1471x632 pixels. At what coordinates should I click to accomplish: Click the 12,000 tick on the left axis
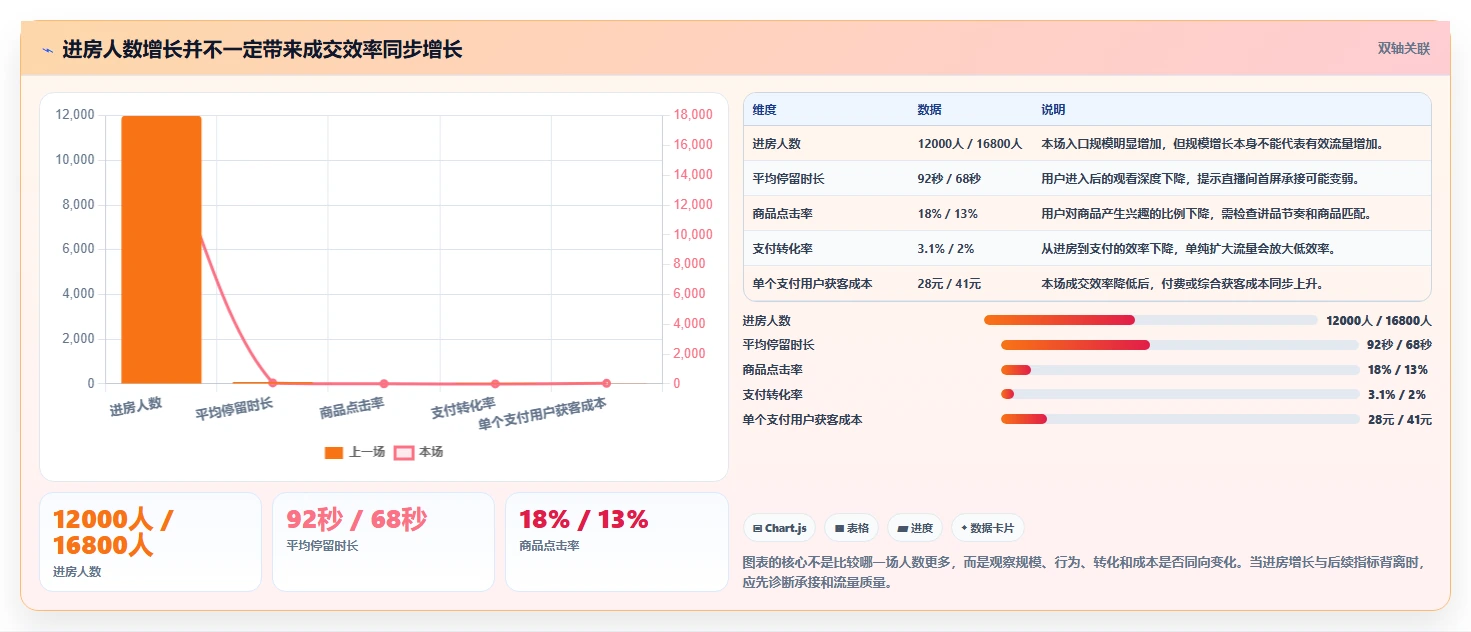point(75,115)
